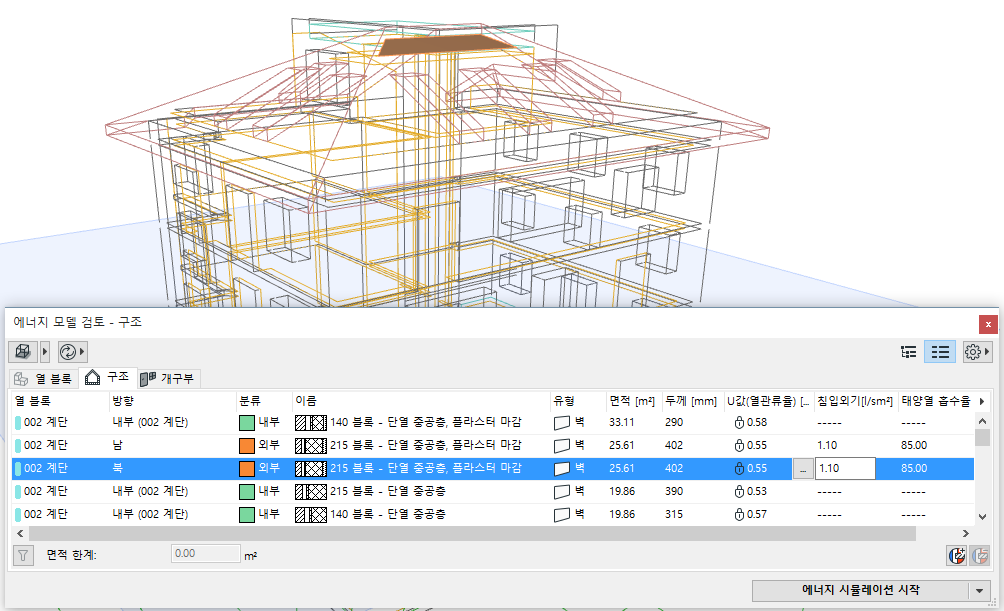Toggle the U value lock in the selected 북 row
The height and width of the screenshot is (611, 1004).
(x=739, y=468)
